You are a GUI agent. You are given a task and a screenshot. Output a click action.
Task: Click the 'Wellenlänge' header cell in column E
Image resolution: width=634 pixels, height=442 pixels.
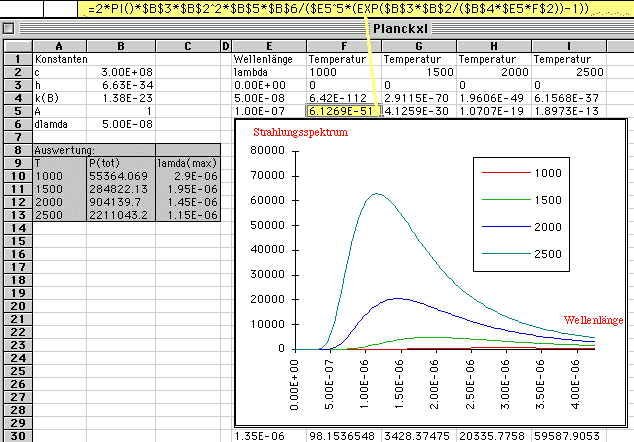pyautogui.click(x=269, y=59)
